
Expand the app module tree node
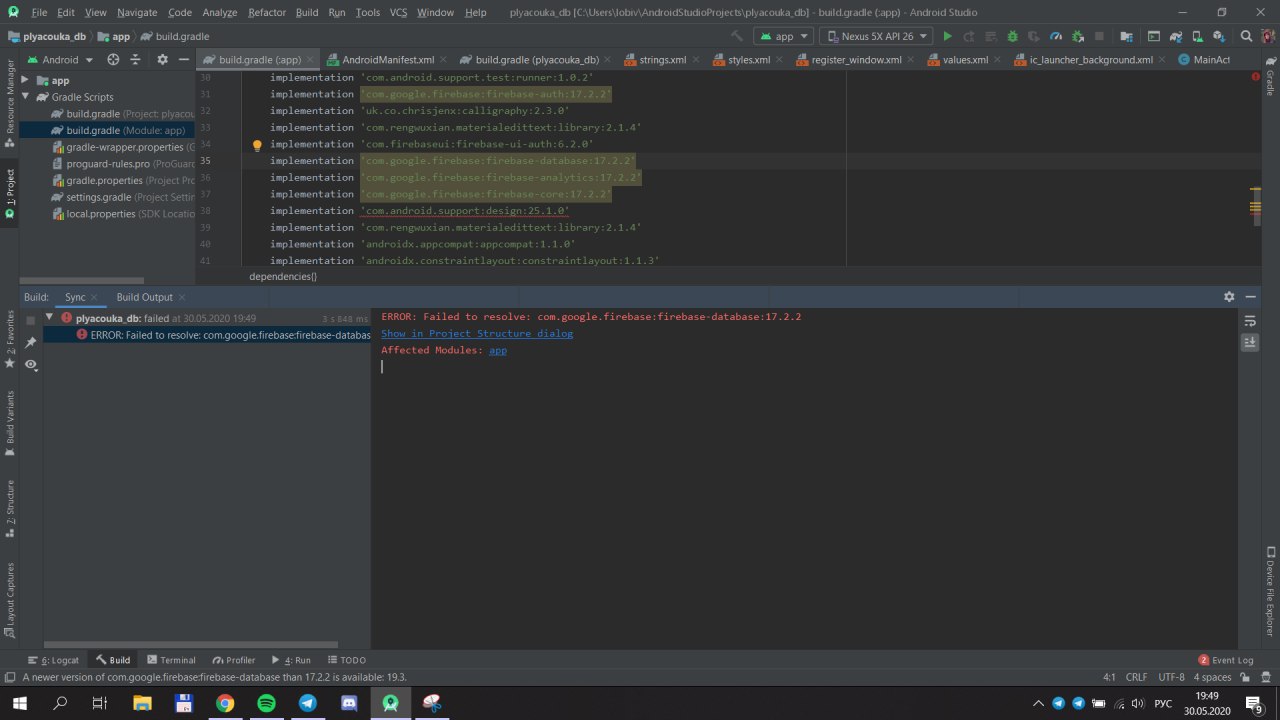tap(27, 80)
